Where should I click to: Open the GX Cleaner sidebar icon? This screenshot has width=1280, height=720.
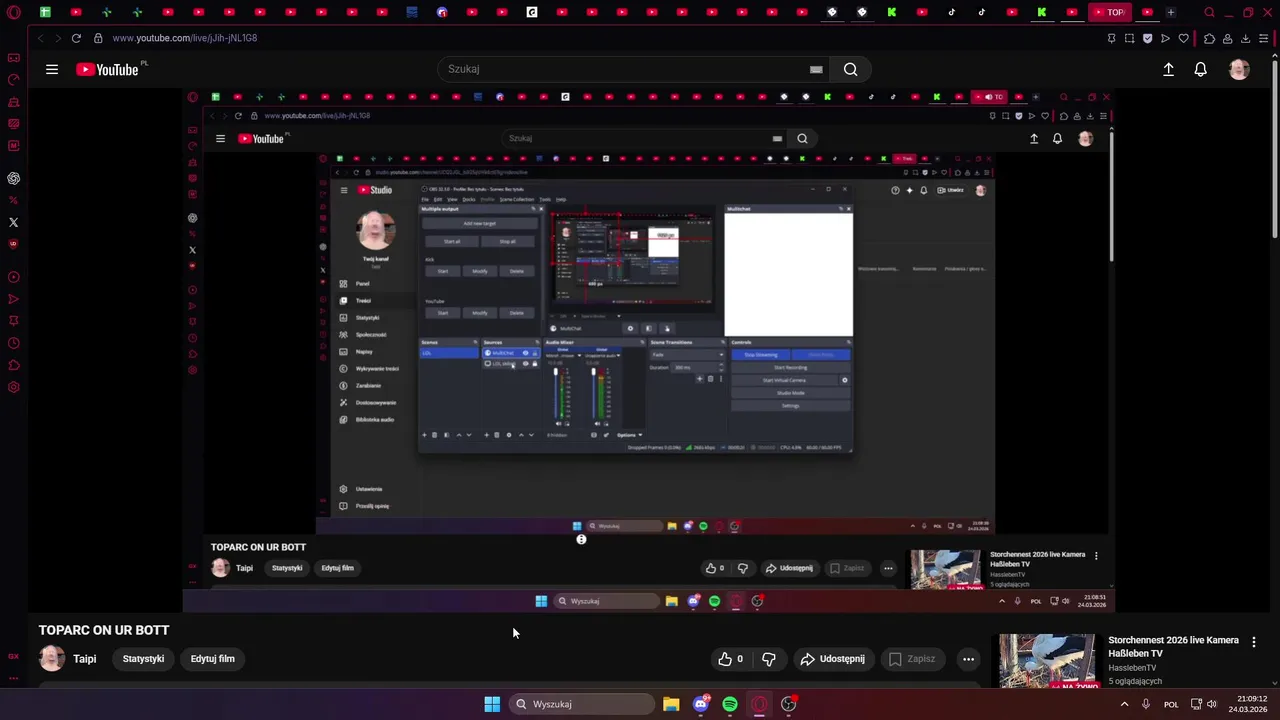14,102
